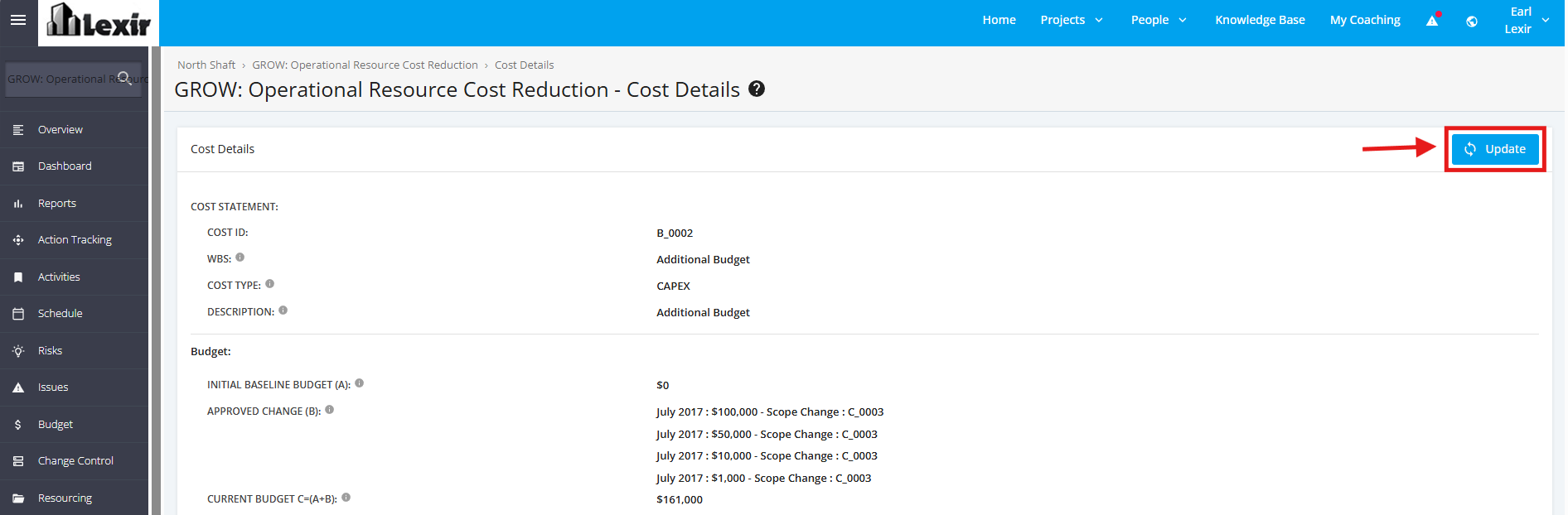Click the info icon next to COST TYPE
The width and height of the screenshot is (1568, 515).
270,284
